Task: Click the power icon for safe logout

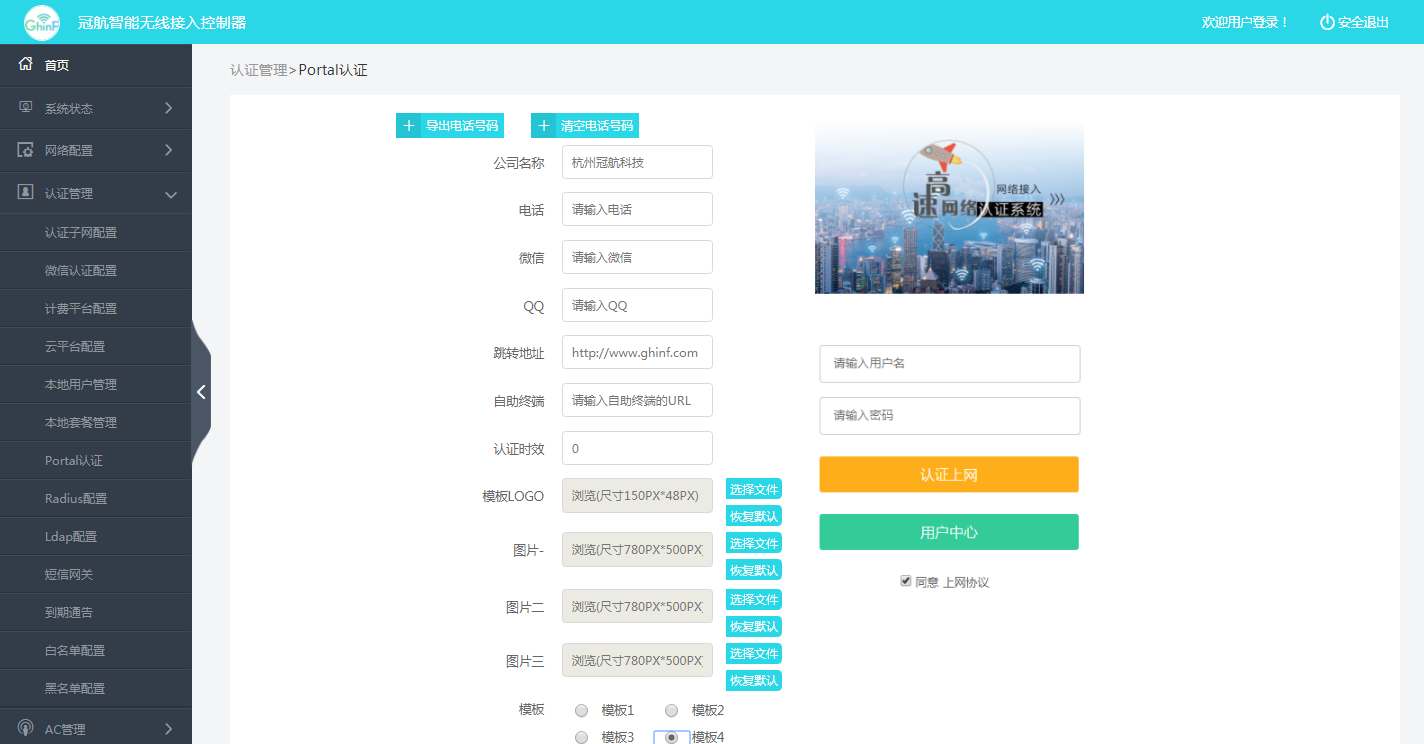Action: [1327, 22]
